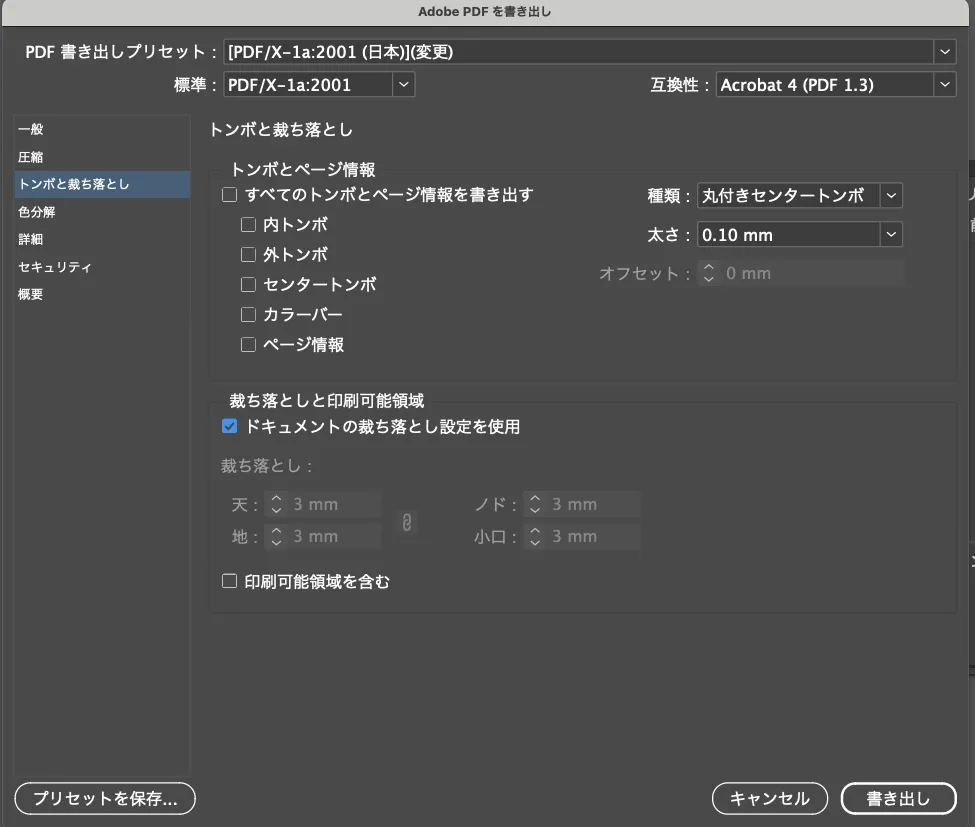Click the chain icon linking bleed values
975x827 pixels.
408,520
